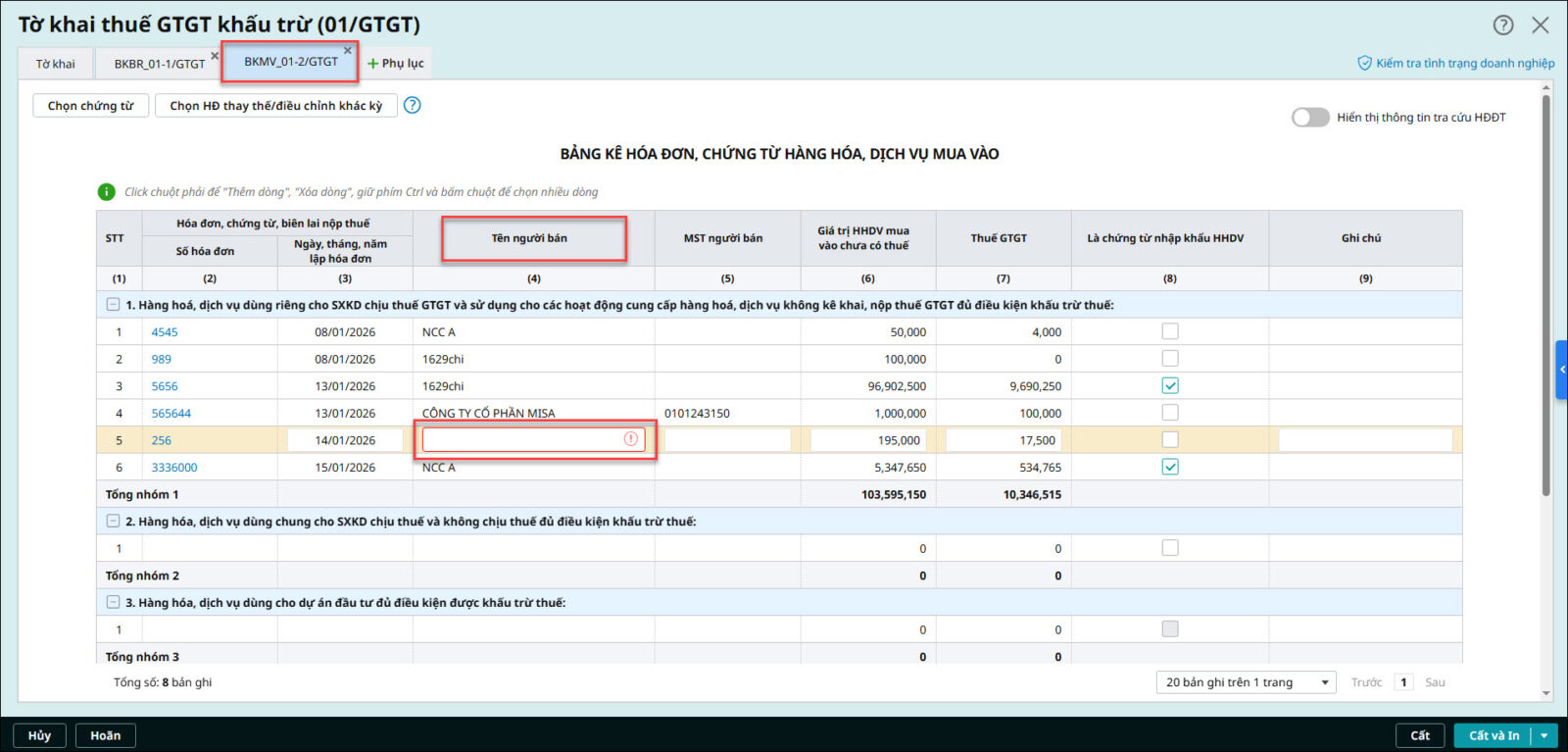Collapse group 1 deductible goods section
The image size is (1568, 752).
pos(114,305)
